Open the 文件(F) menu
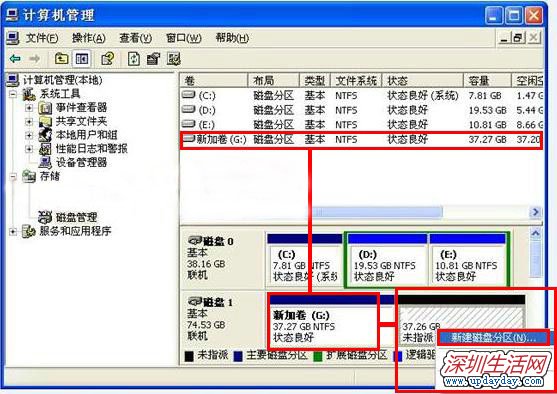Screen dimensions: 557x394 pyautogui.click(x=42, y=38)
